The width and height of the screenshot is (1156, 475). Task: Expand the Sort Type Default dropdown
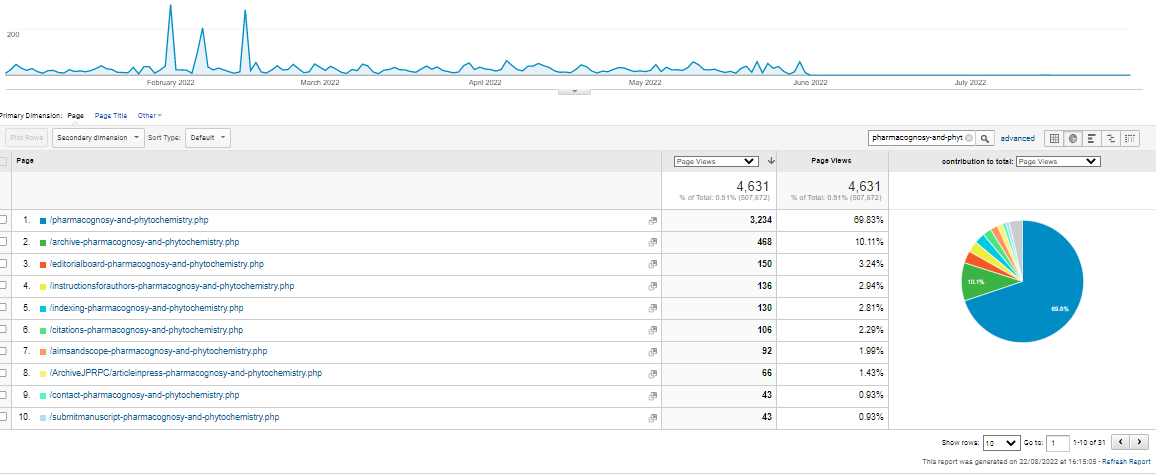208,138
